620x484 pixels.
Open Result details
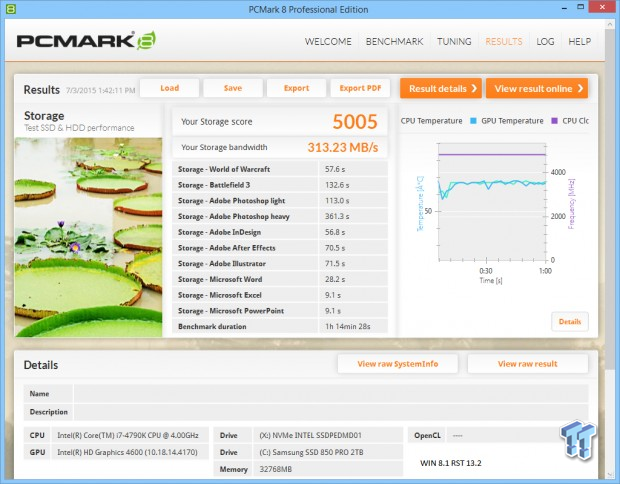pyautogui.click(x=440, y=88)
